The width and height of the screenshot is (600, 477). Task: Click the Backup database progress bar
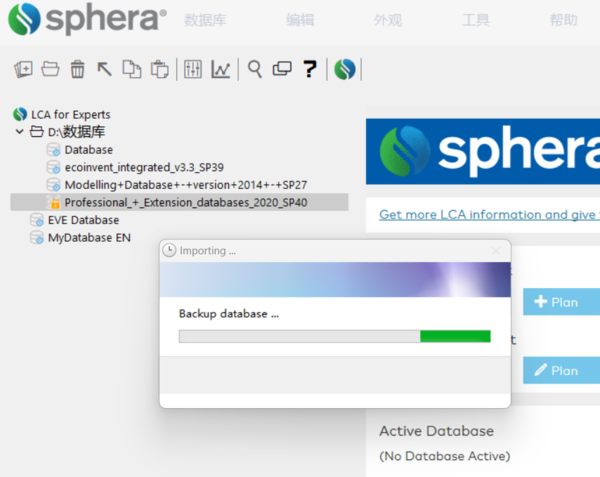(x=334, y=336)
